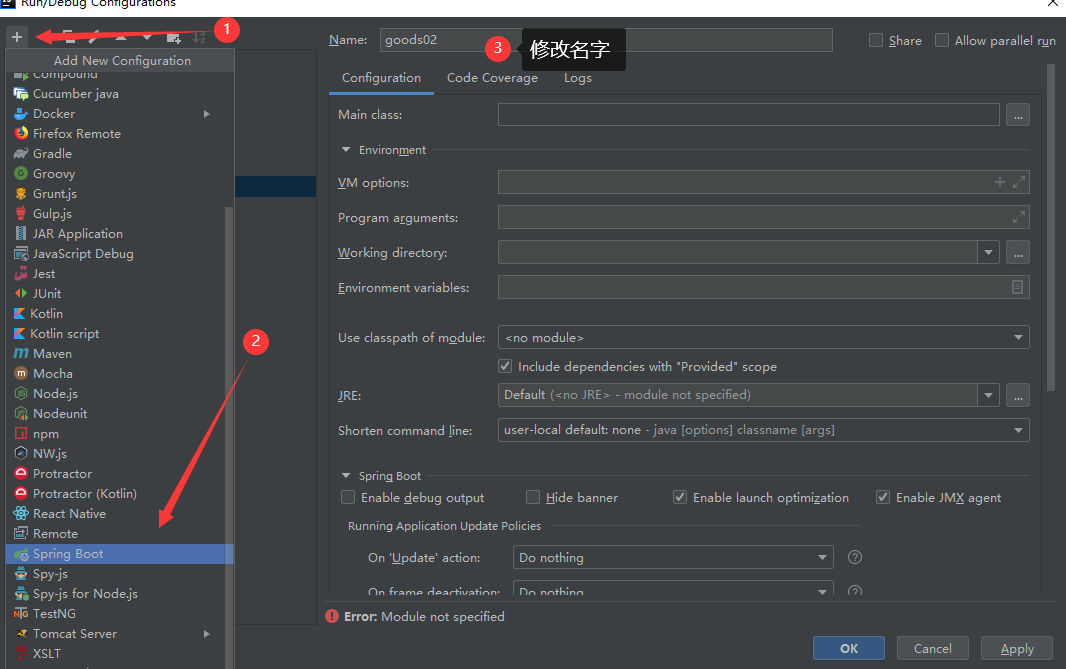Viewport: 1066px width, 669px height.
Task: Open environment variables editor icon
Action: [1017, 287]
